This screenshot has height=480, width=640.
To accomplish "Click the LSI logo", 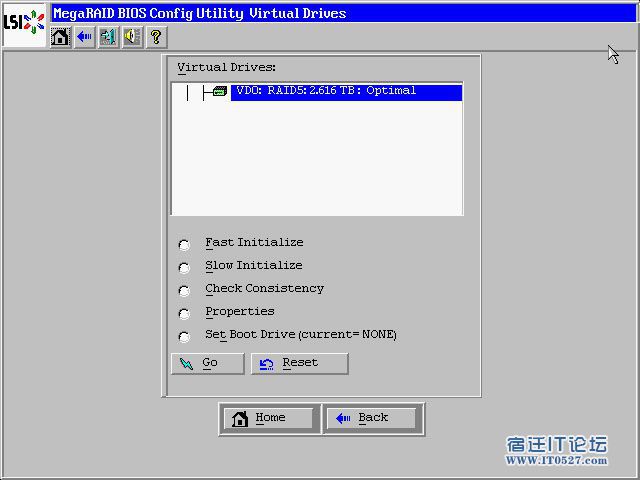I will (24, 24).
